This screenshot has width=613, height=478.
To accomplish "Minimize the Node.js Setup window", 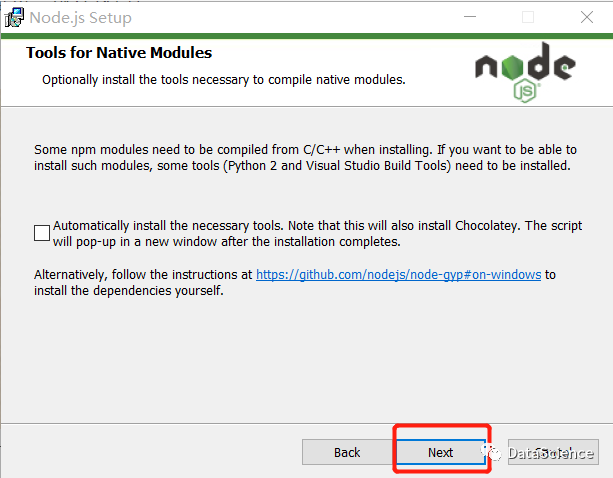I will [x=470, y=17].
